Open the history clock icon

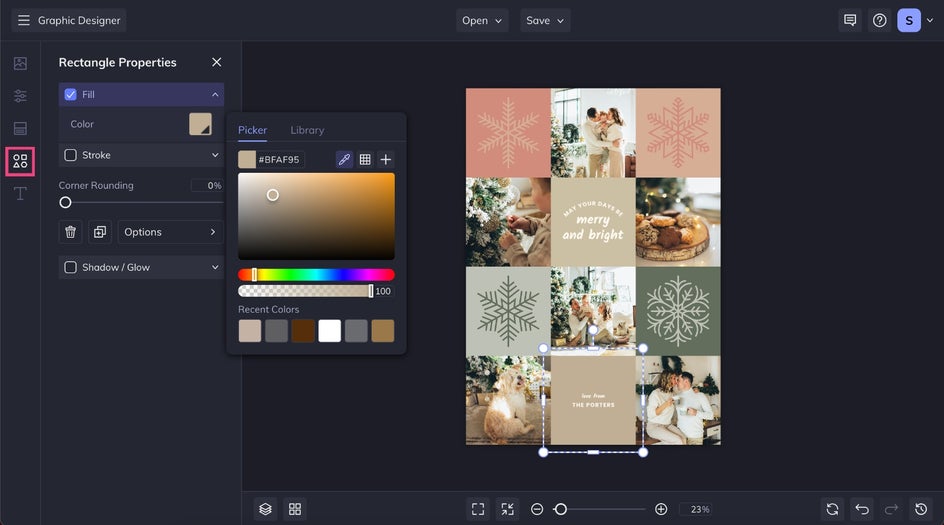(921, 509)
